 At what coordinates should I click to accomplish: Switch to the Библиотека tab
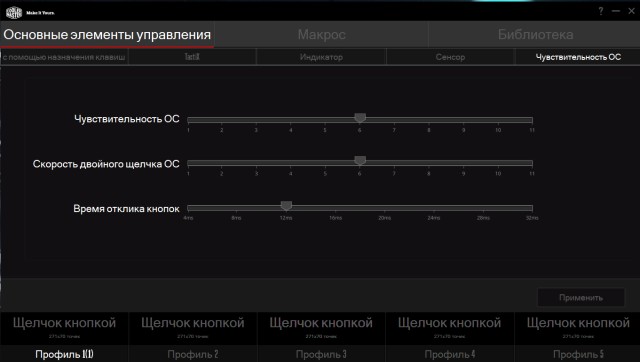tap(535, 35)
